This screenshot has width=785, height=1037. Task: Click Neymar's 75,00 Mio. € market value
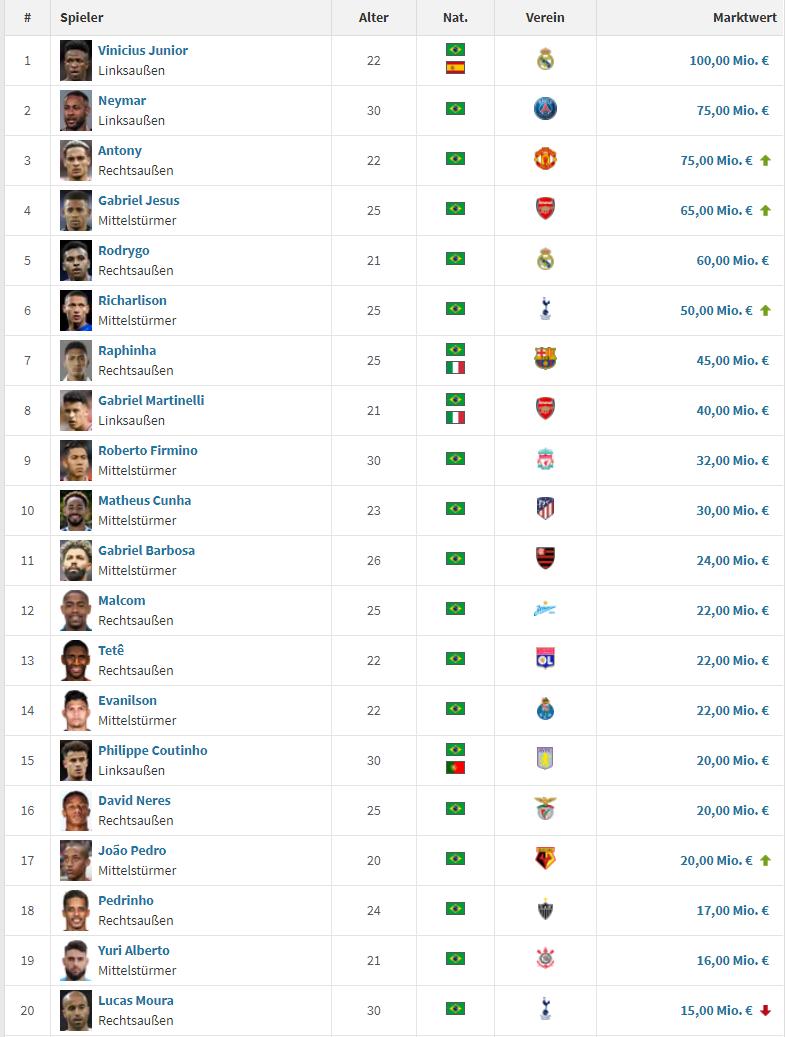coord(732,110)
